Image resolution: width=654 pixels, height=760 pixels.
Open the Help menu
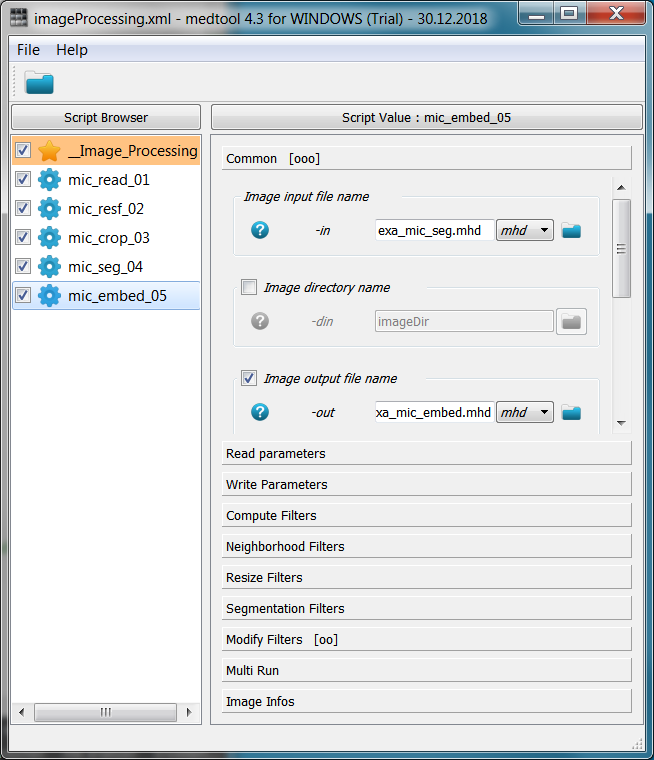click(72, 50)
